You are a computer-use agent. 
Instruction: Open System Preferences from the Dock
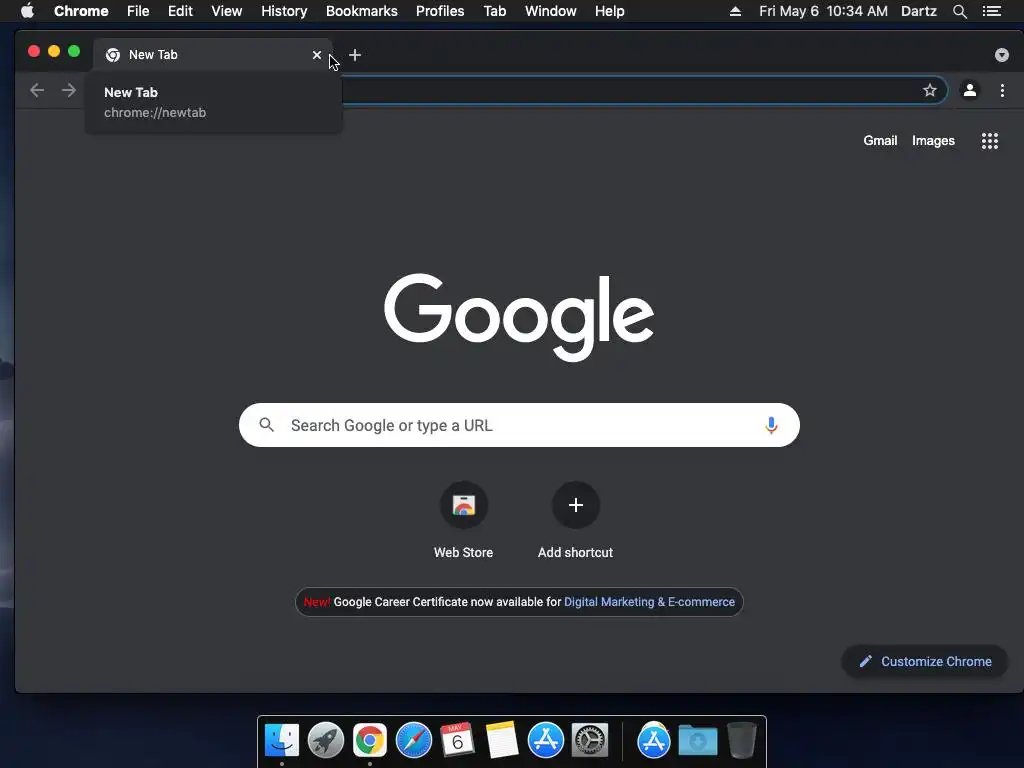[x=590, y=740]
